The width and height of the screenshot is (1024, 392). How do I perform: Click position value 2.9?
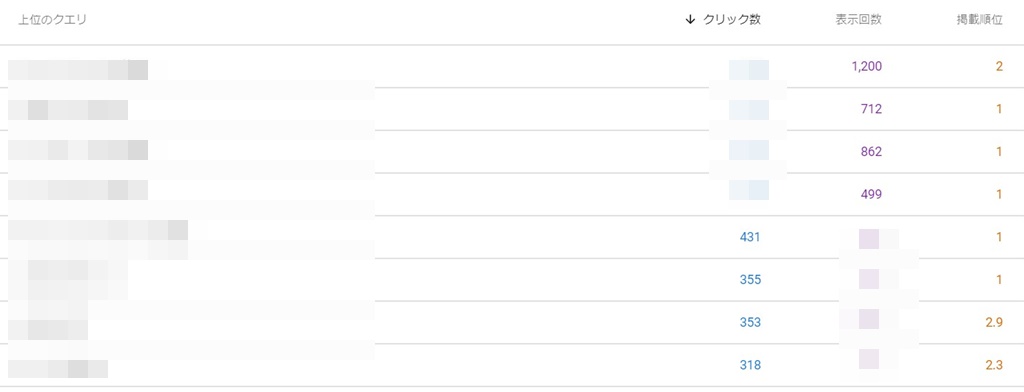click(994, 322)
